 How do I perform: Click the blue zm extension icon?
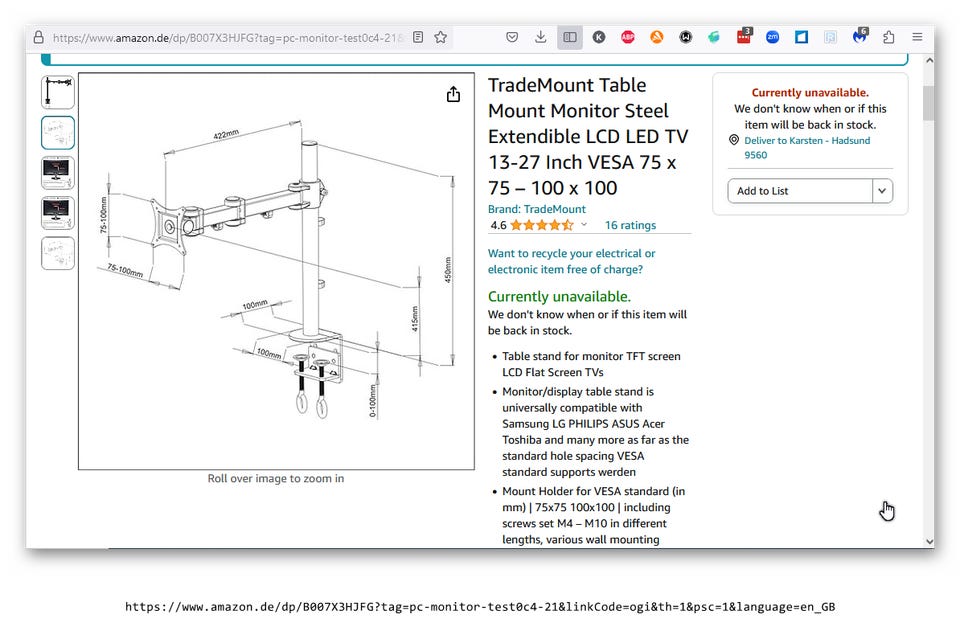coord(773,37)
